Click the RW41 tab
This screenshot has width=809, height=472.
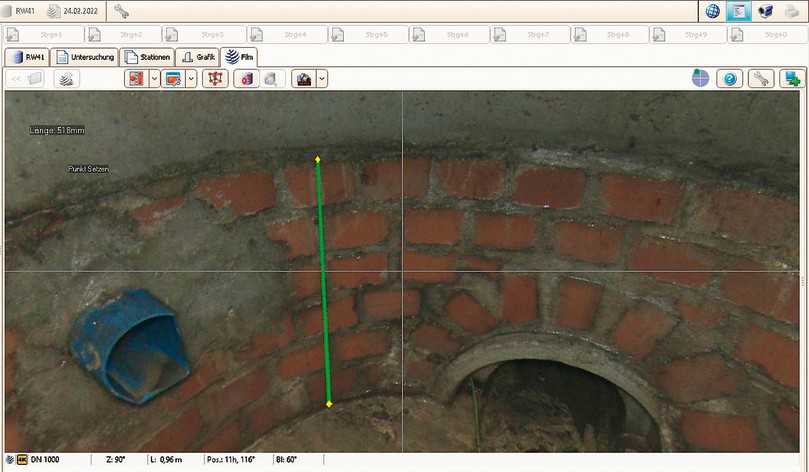pos(27,57)
